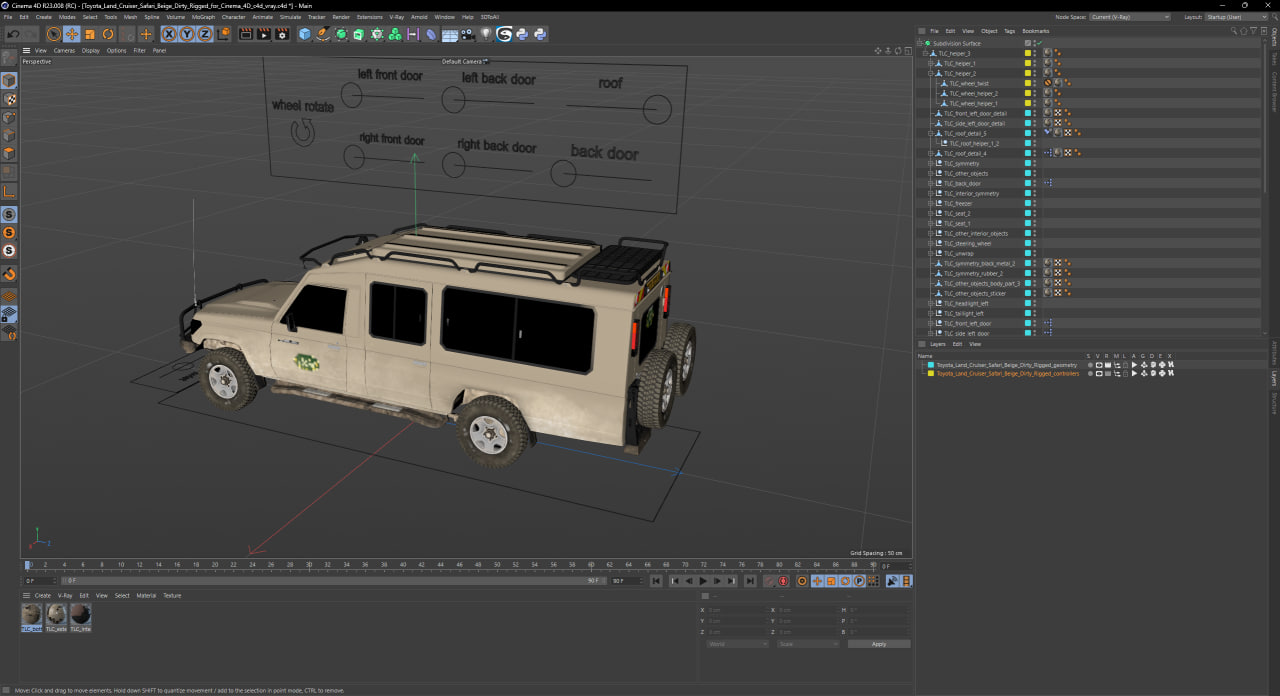Select the Scale tool in top toolbar
Viewport: 1280px width, 696px height.
pyautogui.click(x=90, y=34)
